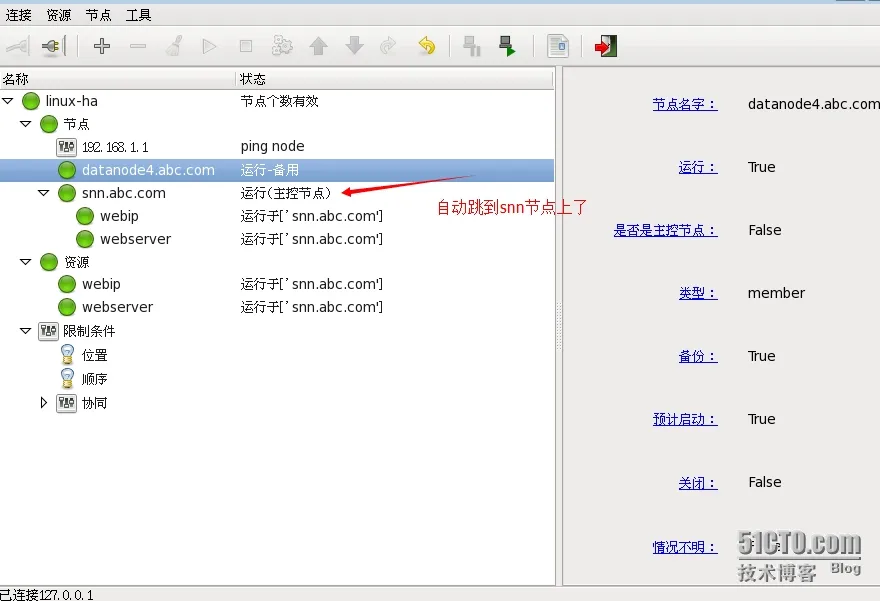Click the 运行: link label
Viewport: 880px width, 601px height.
point(698,167)
